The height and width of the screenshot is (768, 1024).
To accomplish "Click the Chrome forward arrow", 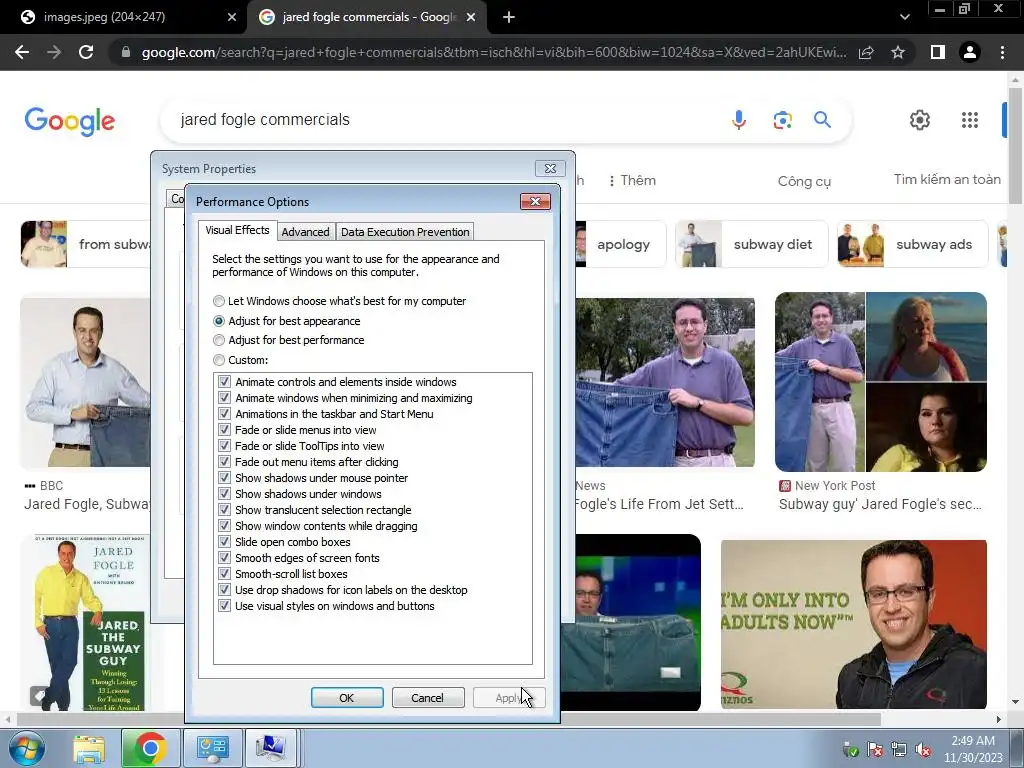I will click(x=54, y=52).
